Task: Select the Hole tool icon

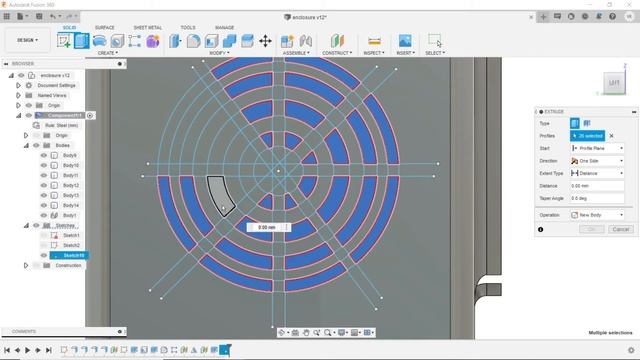Action: (117, 41)
